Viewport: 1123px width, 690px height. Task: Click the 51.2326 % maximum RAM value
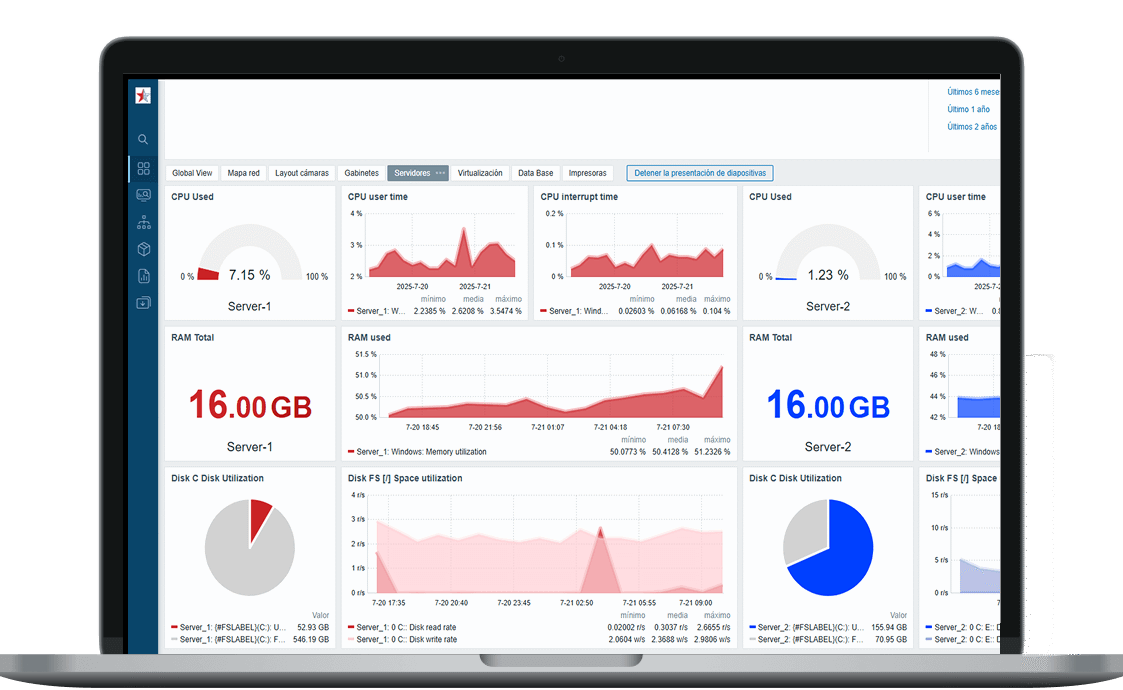712,452
